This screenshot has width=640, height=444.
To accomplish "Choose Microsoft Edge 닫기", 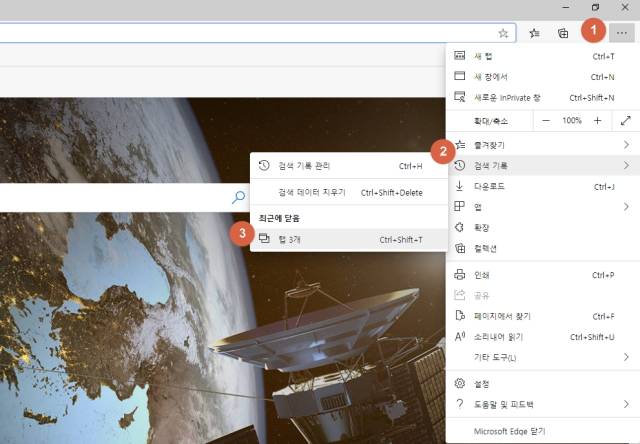I will [543, 431].
